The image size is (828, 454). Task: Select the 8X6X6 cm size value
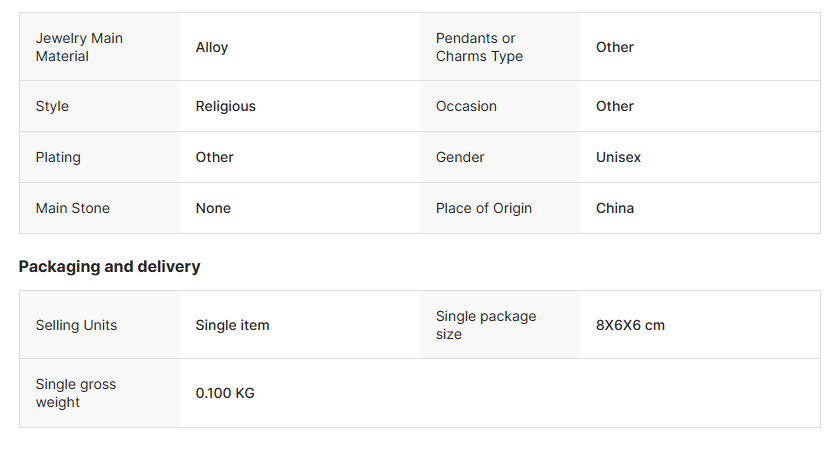630,325
